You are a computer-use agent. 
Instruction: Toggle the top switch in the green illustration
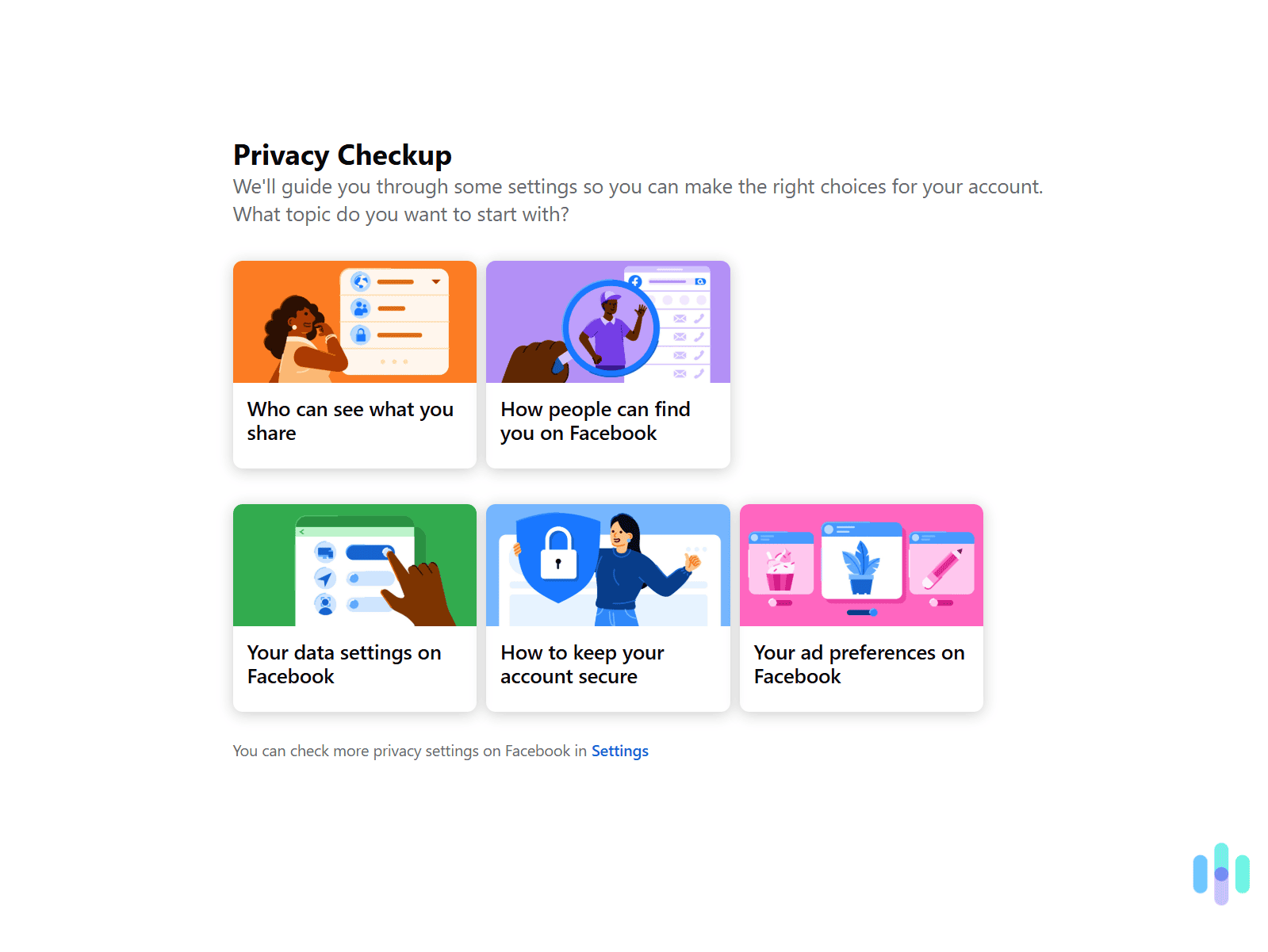(370, 552)
